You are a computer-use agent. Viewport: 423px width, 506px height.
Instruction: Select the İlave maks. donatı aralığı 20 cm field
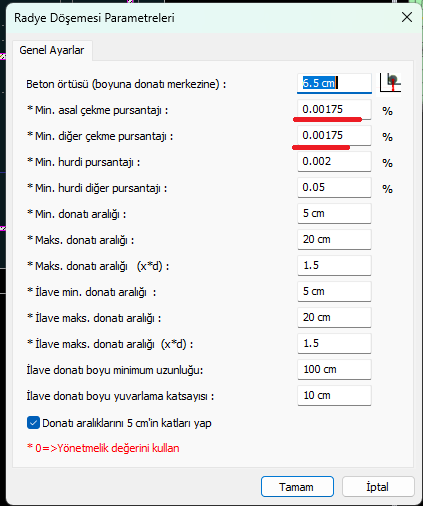334,317
